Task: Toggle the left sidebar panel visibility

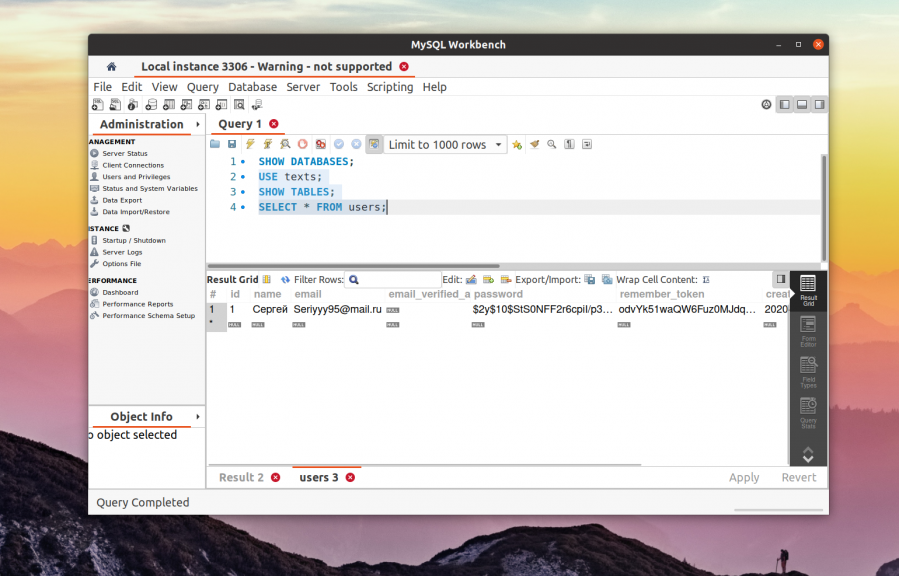Action: point(784,104)
